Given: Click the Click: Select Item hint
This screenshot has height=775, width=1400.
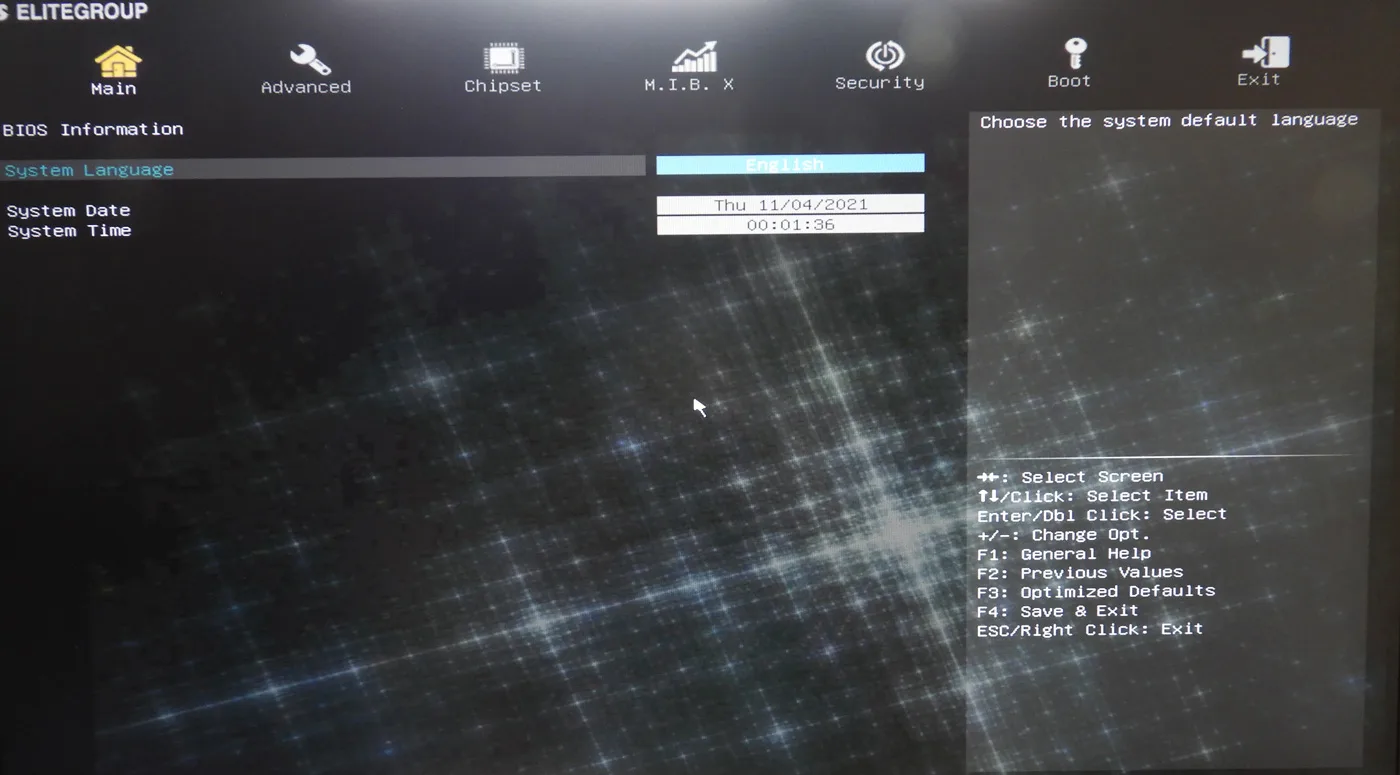Looking at the screenshot, I should coord(1092,496).
